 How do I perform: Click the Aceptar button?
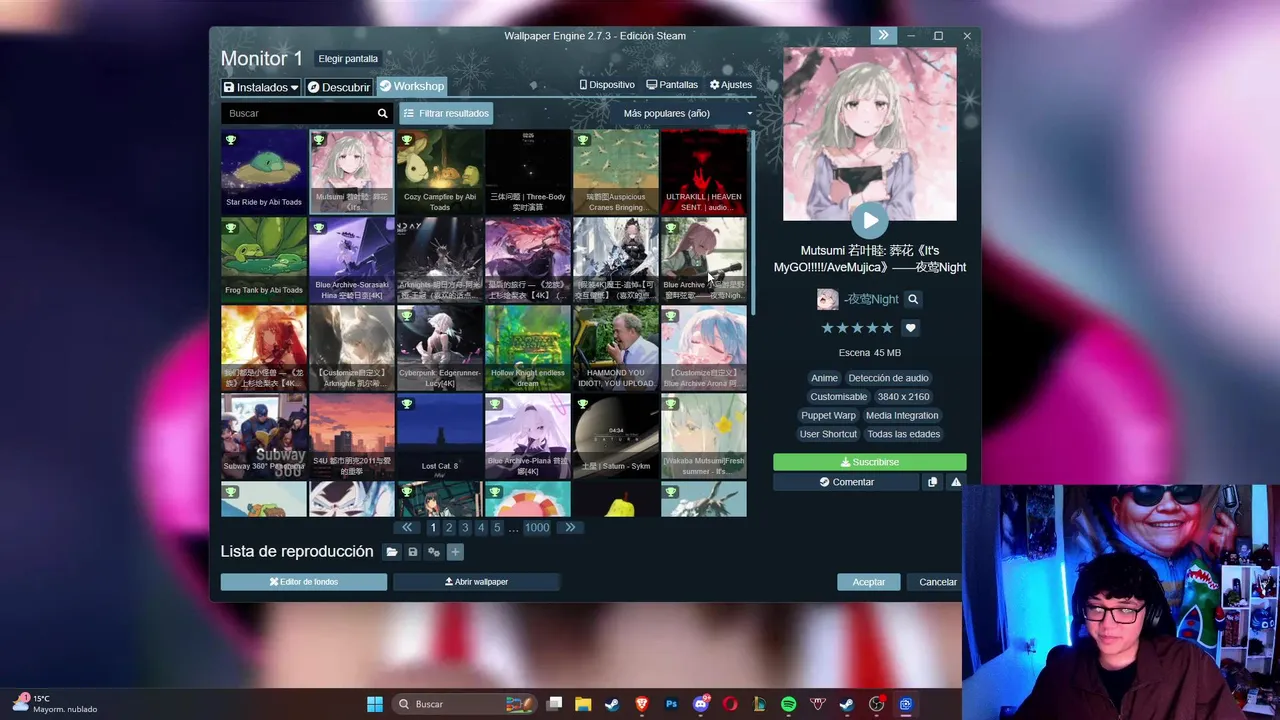coord(869,582)
